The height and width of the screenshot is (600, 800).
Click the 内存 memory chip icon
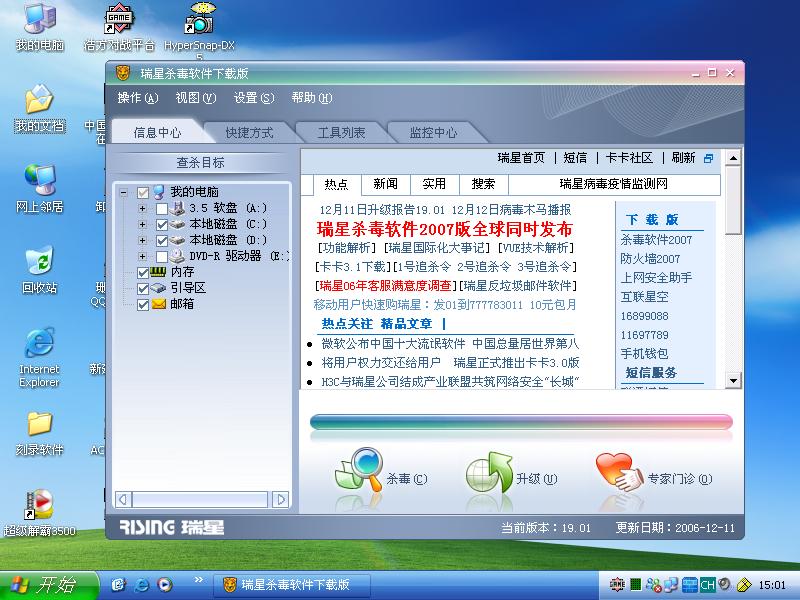tap(159, 272)
